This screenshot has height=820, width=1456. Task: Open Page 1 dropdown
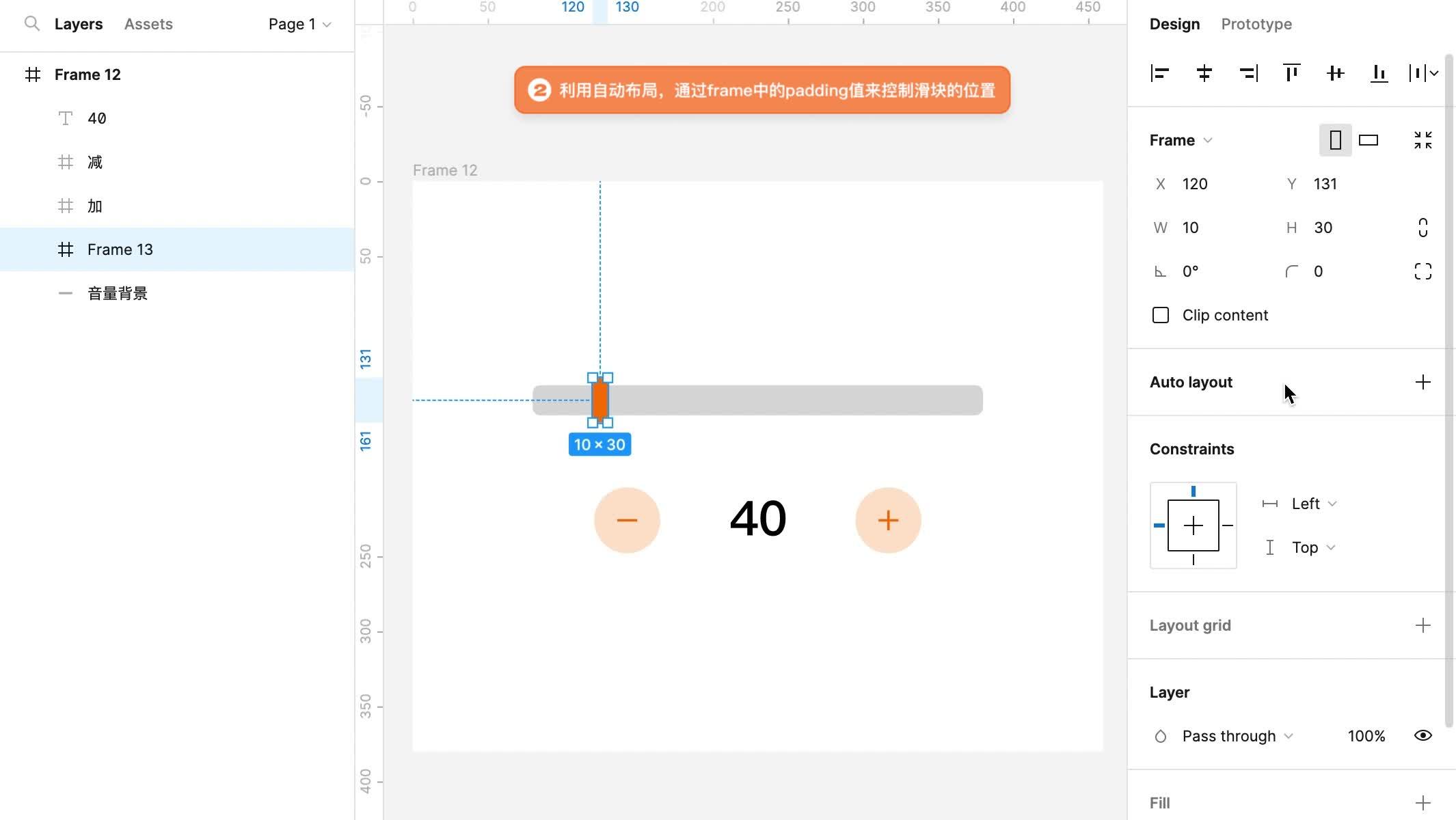tap(299, 24)
